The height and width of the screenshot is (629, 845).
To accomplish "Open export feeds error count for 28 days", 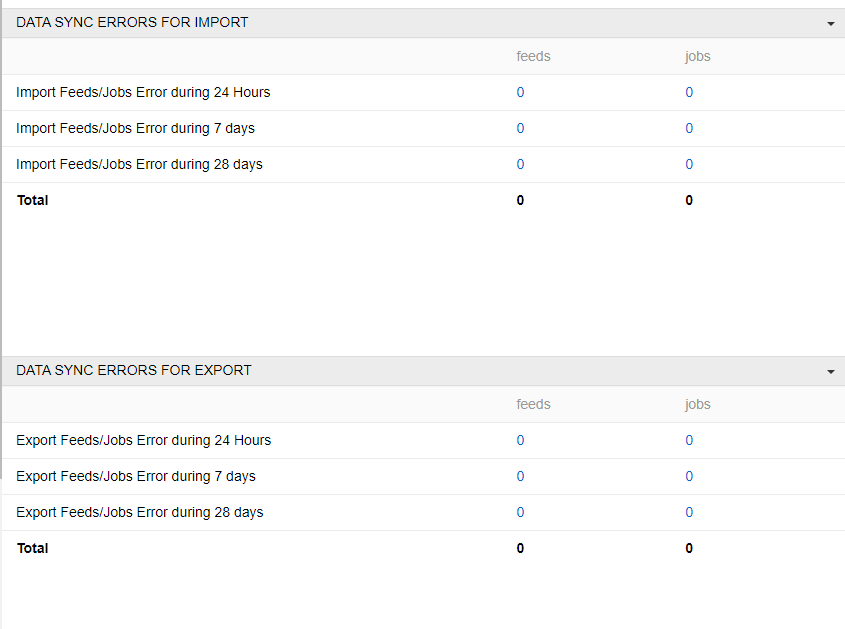I will coord(520,512).
